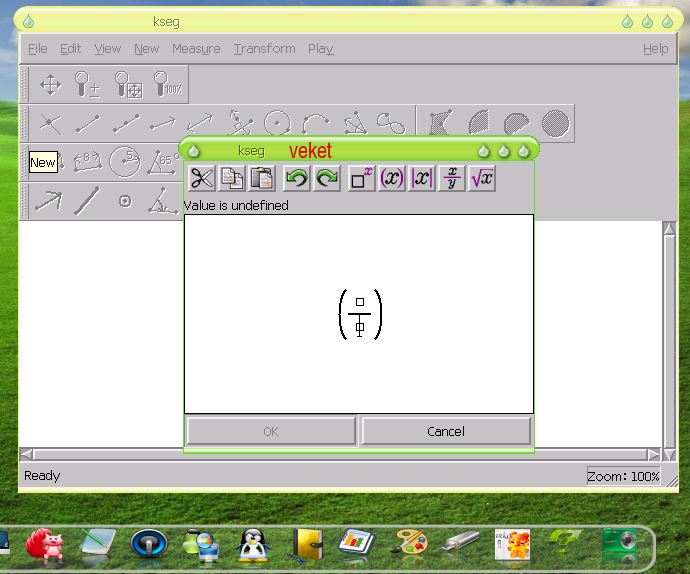Select the pan/move arrows tool in kseg toolbar
The image size is (690, 574).
point(50,86)
